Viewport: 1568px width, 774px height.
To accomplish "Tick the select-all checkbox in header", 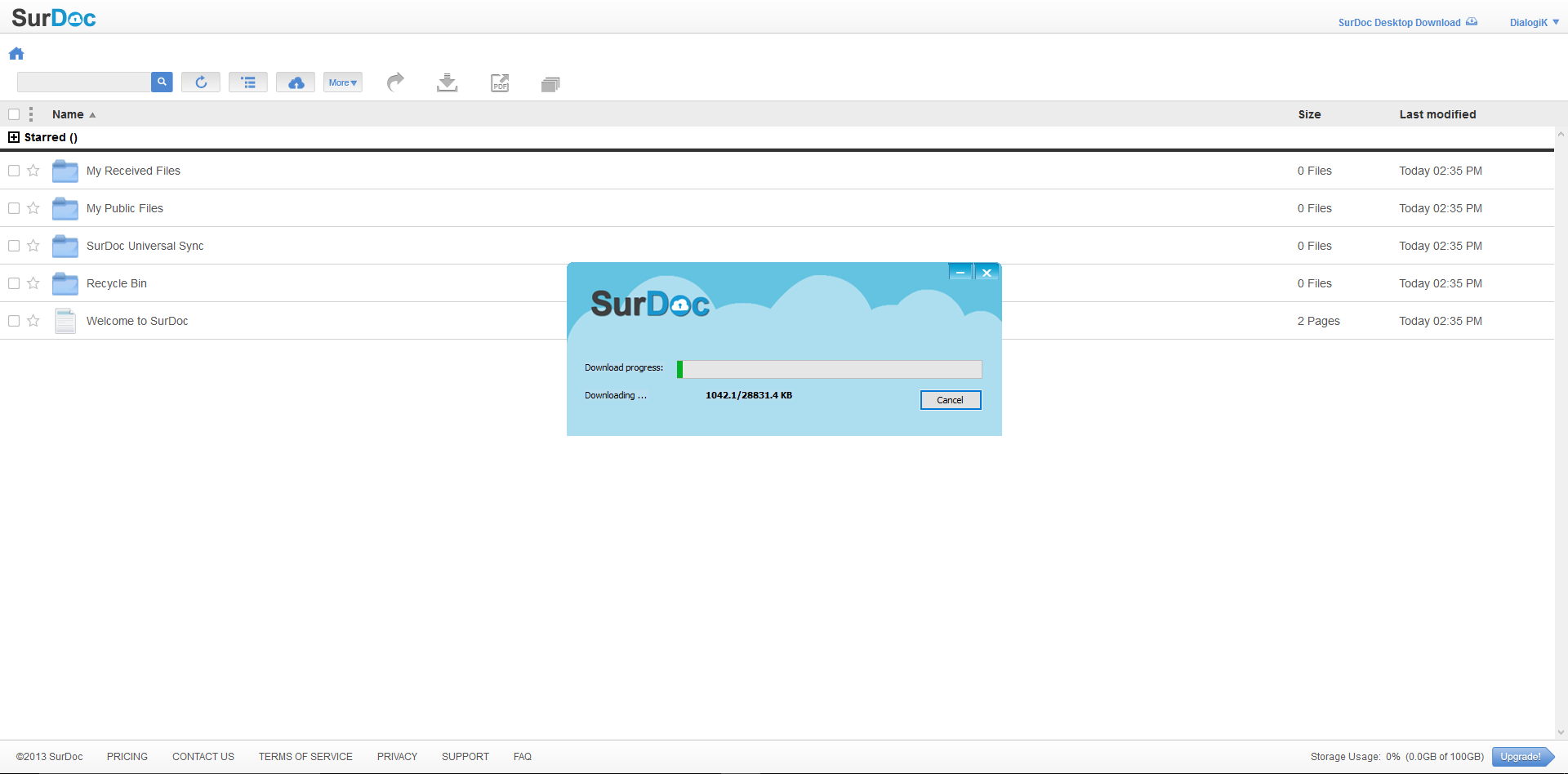I will pos(14,114).
